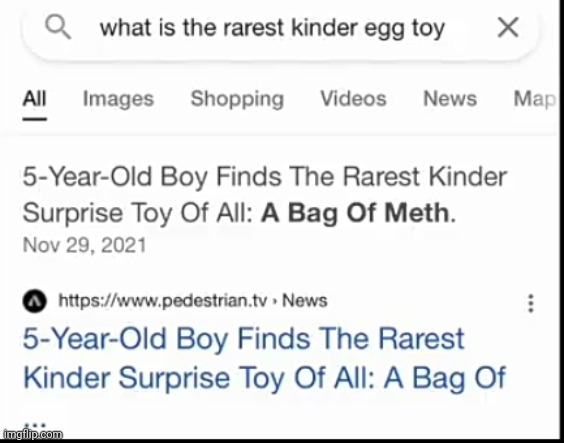Open the Maps tab
Image resolution: width=564 pixels, height=443 pixels.
(535, 99)
